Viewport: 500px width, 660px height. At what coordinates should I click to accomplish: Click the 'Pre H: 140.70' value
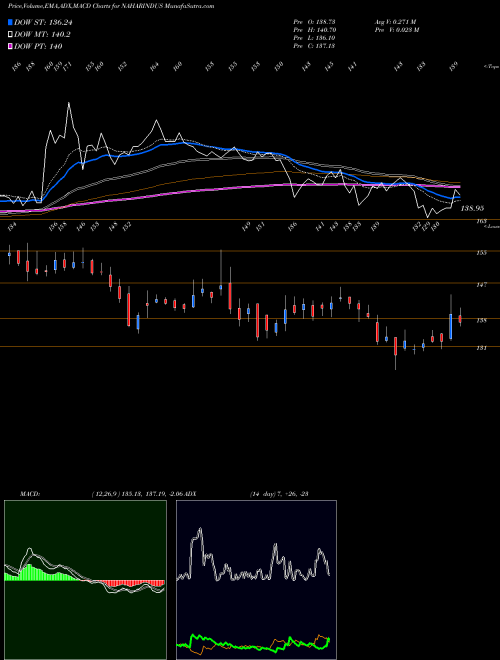(315, 30)
